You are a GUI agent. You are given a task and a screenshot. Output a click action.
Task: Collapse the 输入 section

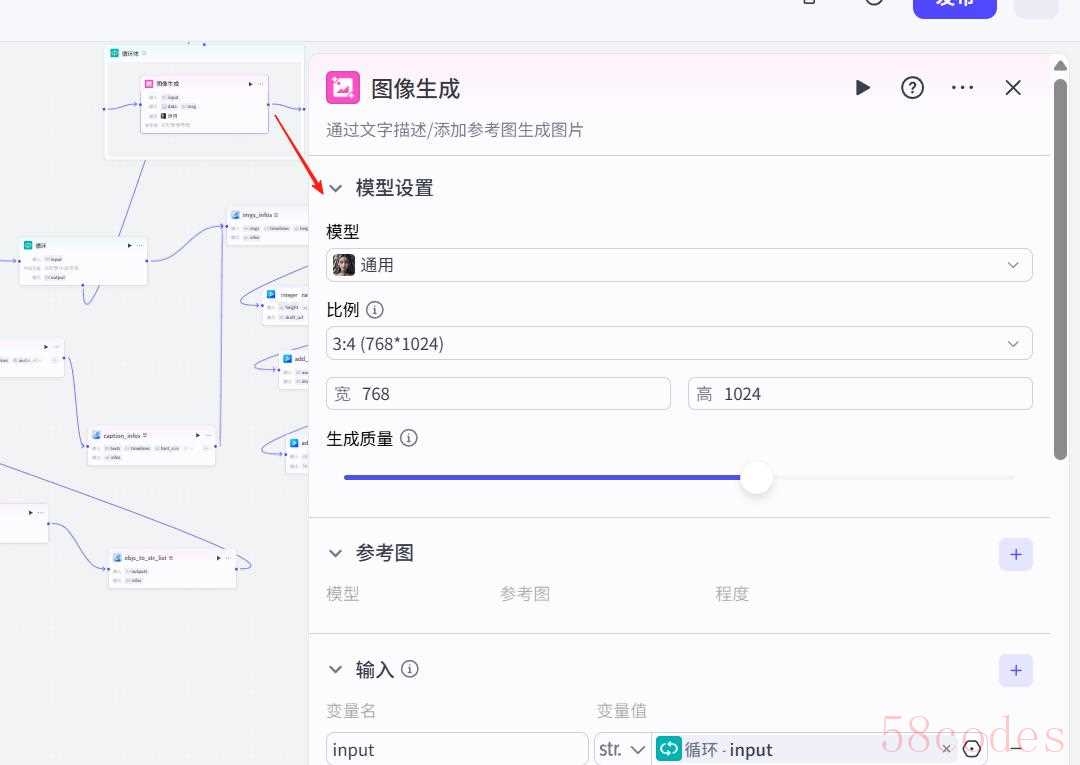click(336, 669)
